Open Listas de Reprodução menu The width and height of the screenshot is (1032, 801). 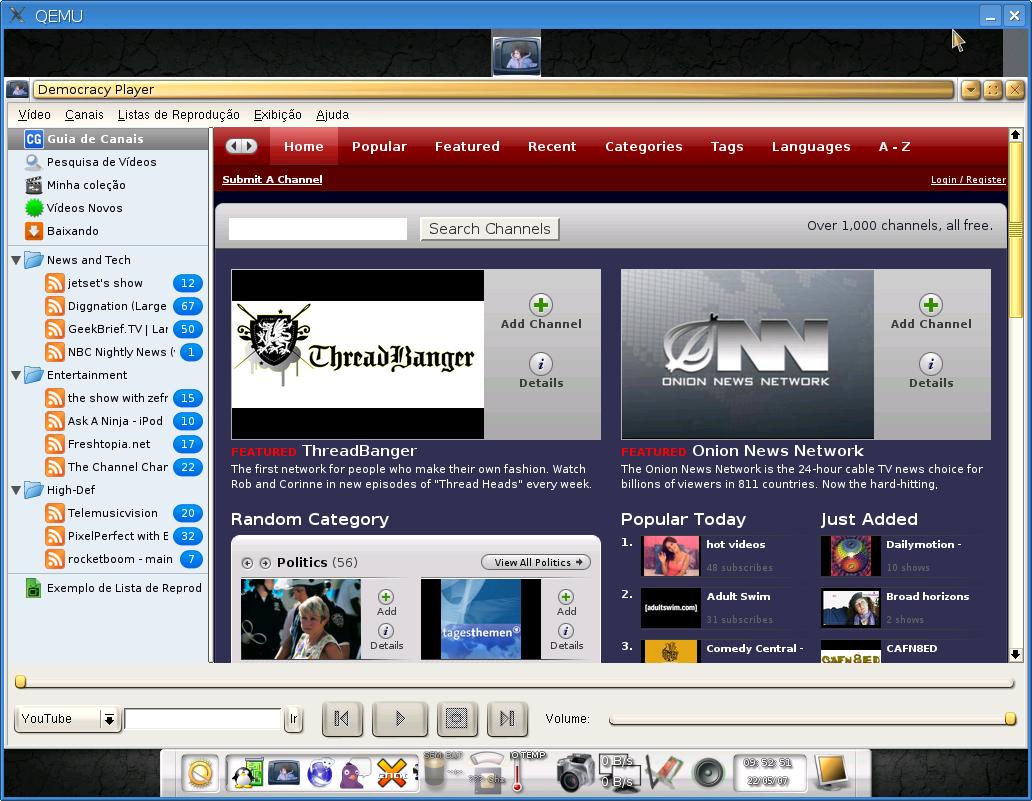(178, 115)
